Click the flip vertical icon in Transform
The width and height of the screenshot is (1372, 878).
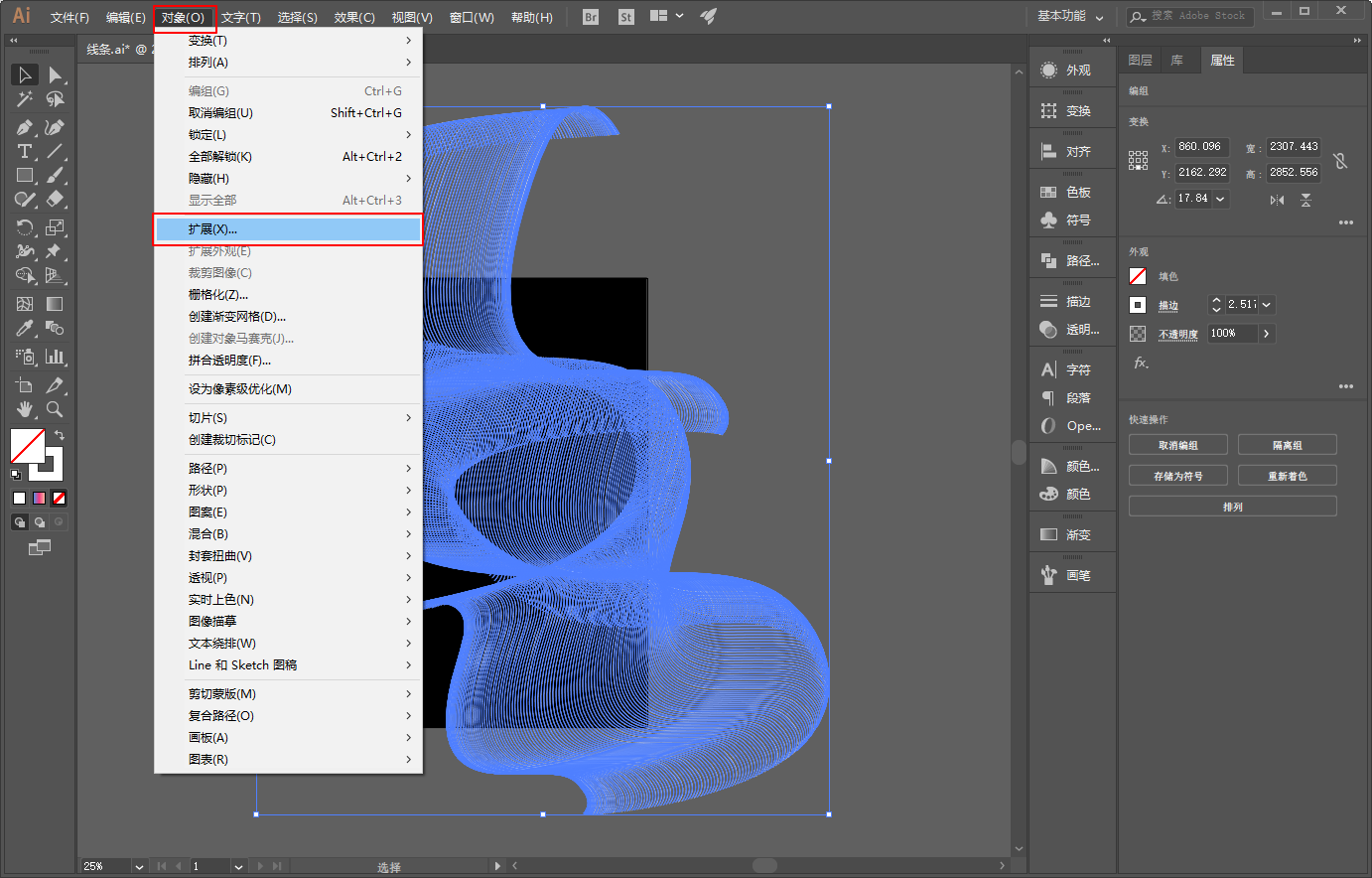click(x=1306, y=200)
